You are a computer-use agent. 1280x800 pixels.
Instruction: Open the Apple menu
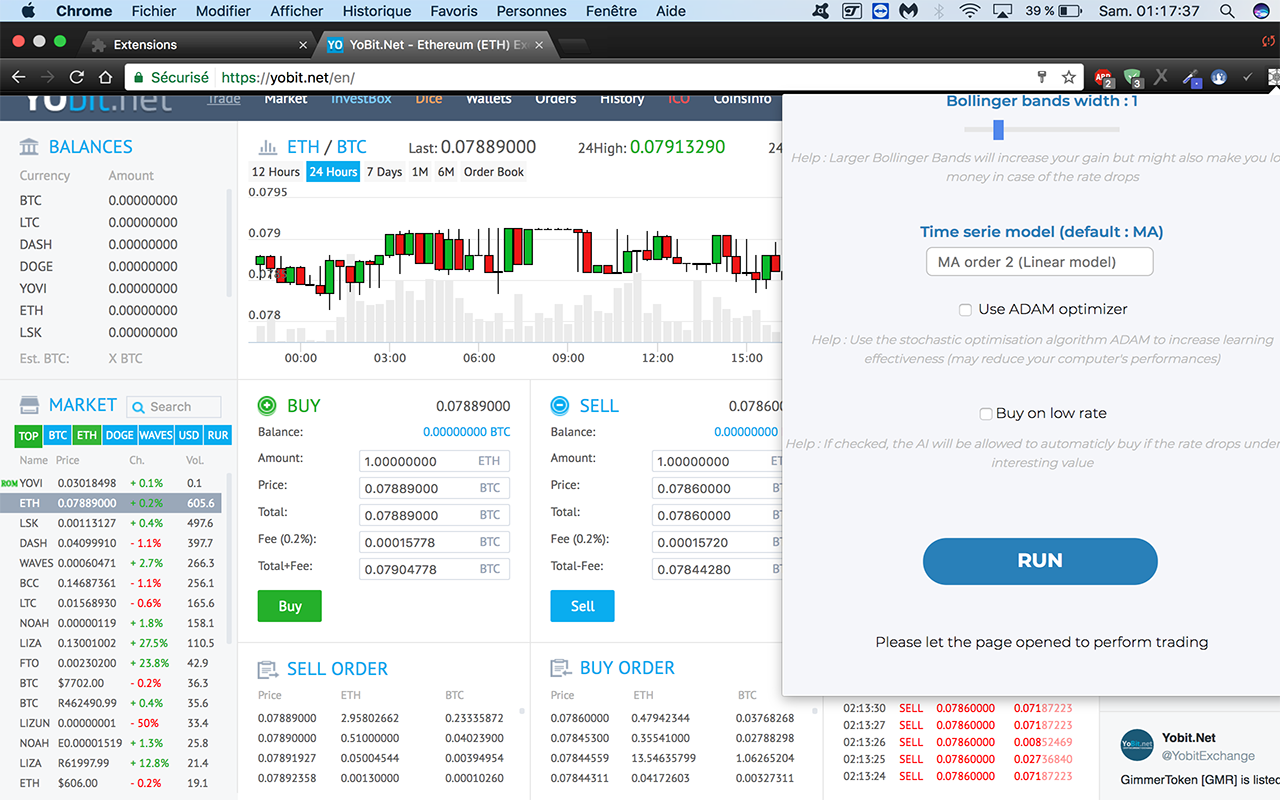(27, 11)
